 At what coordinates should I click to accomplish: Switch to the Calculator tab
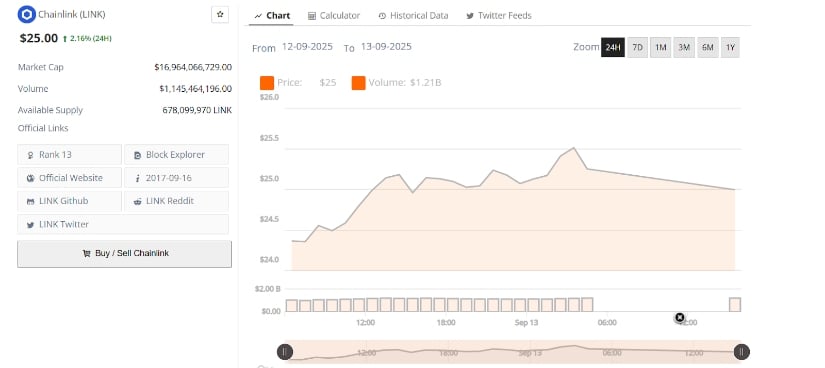[x=334, y=16]
